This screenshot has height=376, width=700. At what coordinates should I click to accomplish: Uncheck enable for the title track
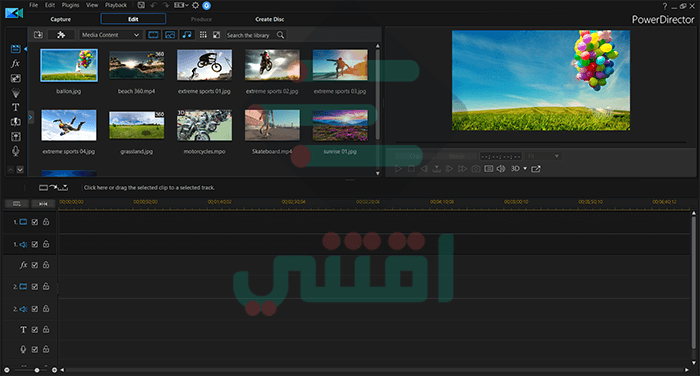[35, 330]
